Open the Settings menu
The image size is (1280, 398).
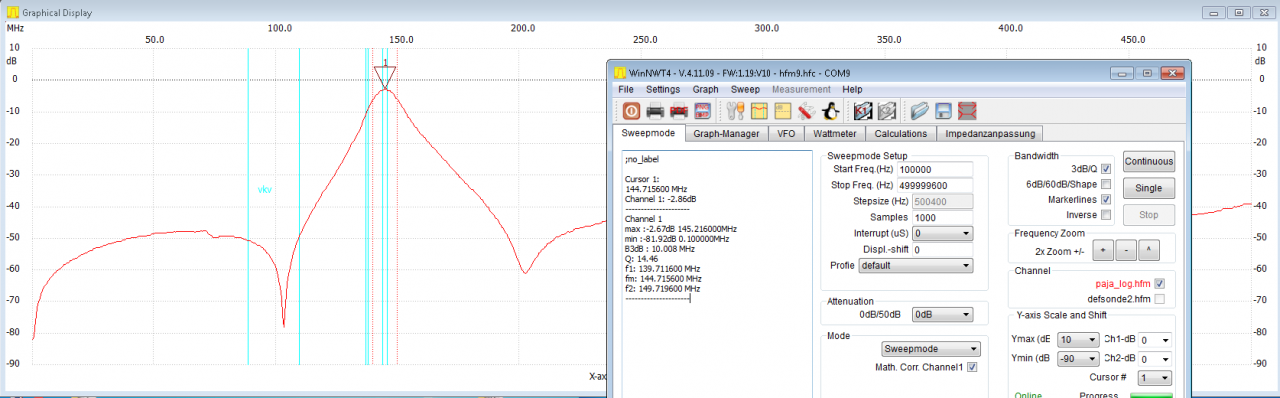tap(663, 90)
